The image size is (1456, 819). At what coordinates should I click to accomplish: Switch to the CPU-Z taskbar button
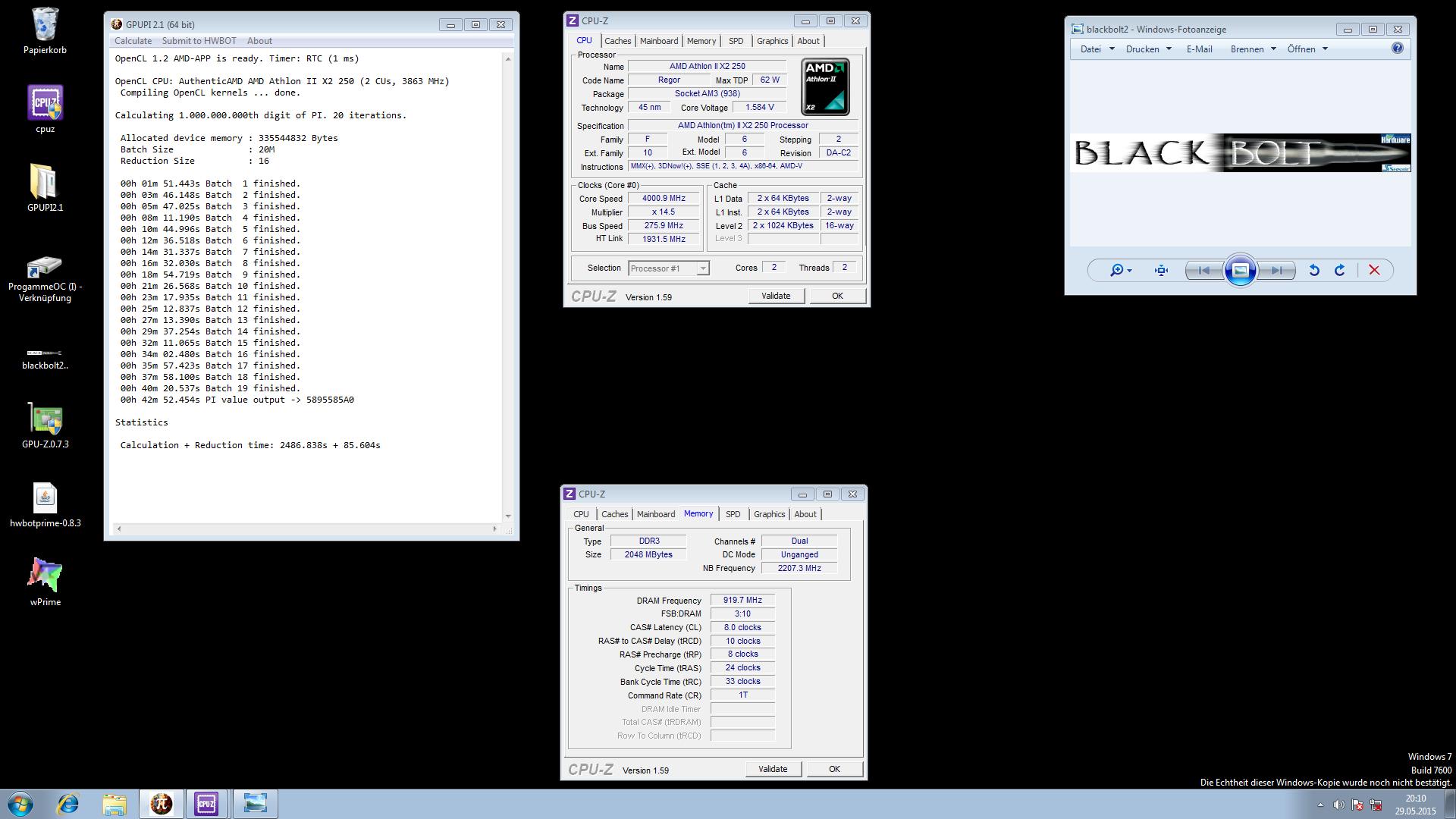[x=206, y=804]
